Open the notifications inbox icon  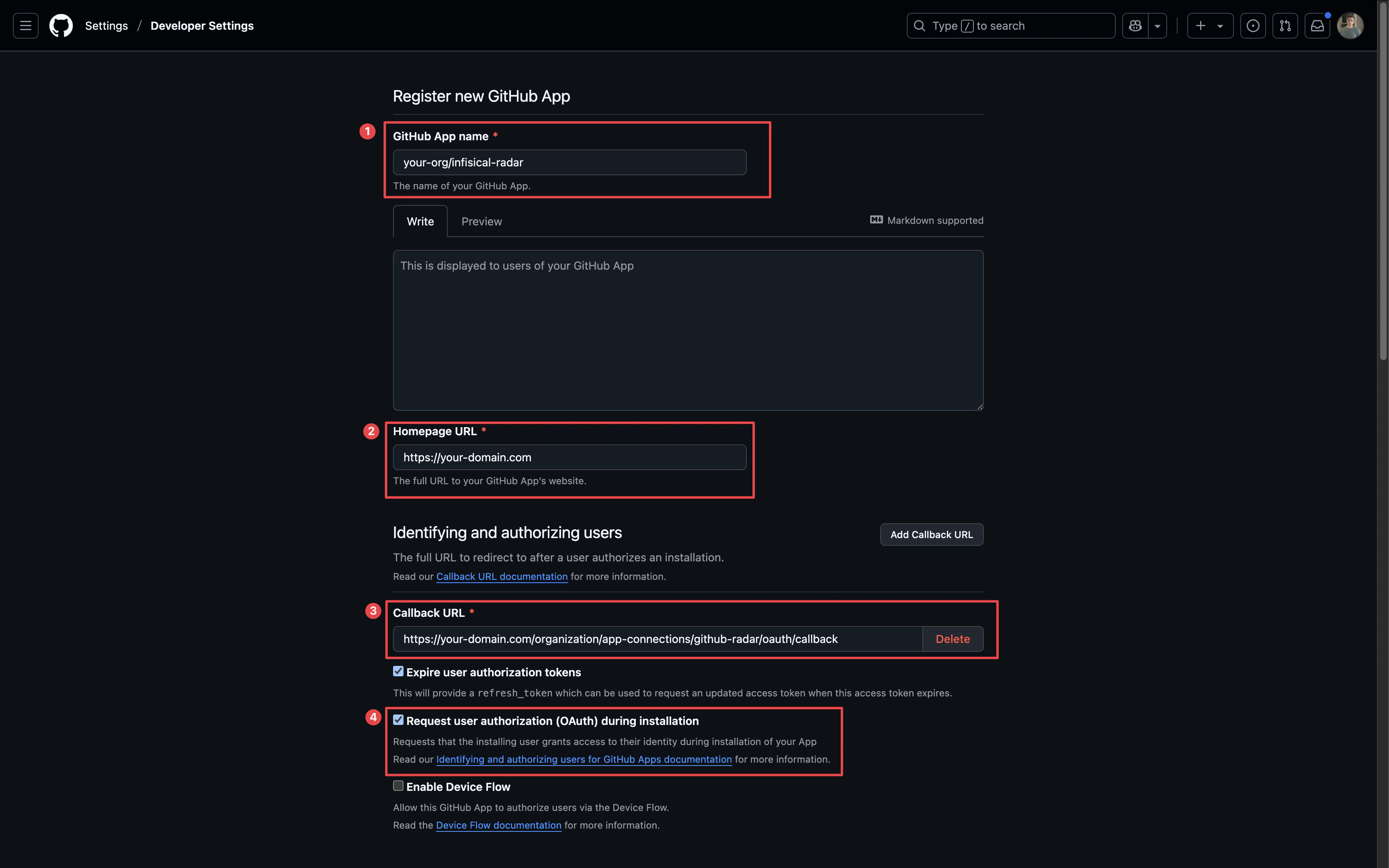pyautogui.click(x=1317, y=26)
